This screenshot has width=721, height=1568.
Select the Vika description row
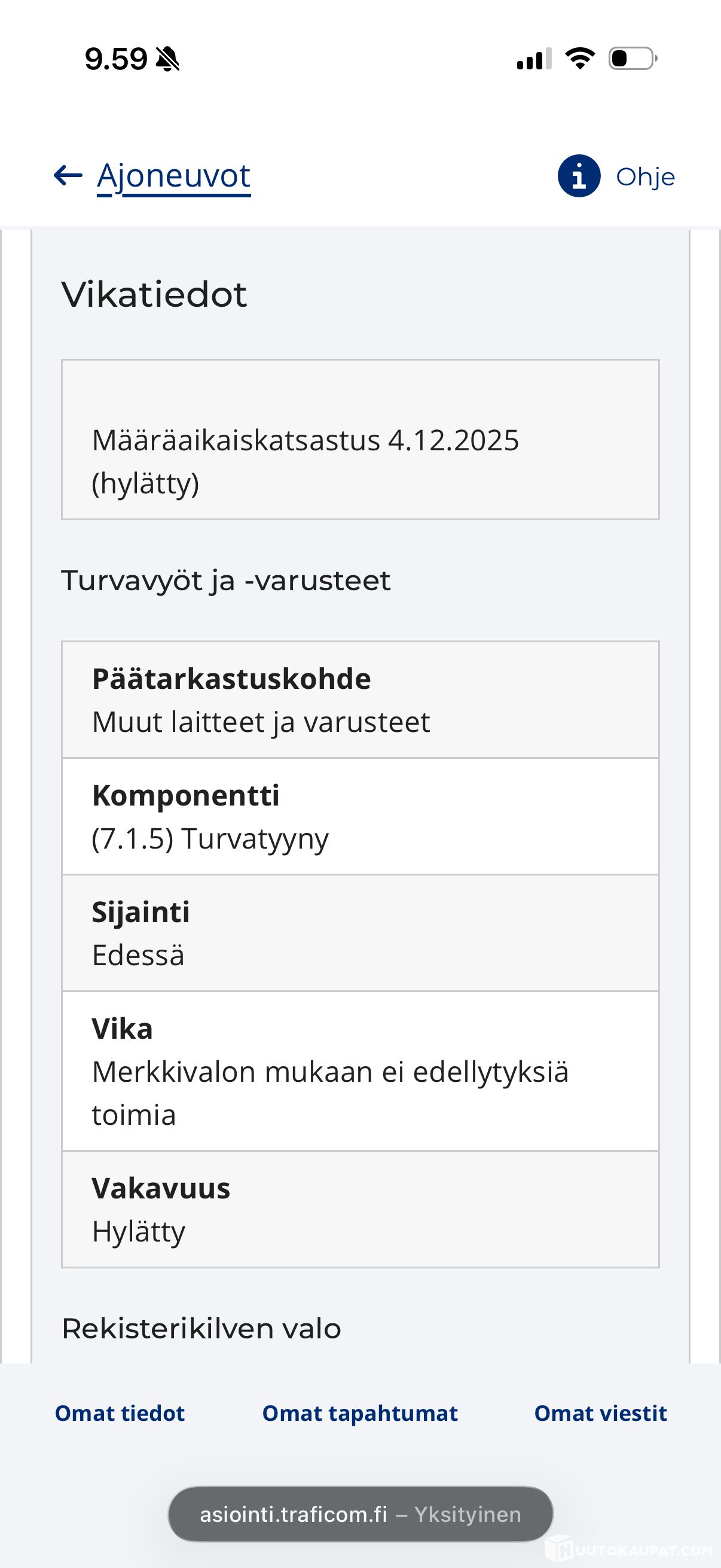[x=360, y=1070]
